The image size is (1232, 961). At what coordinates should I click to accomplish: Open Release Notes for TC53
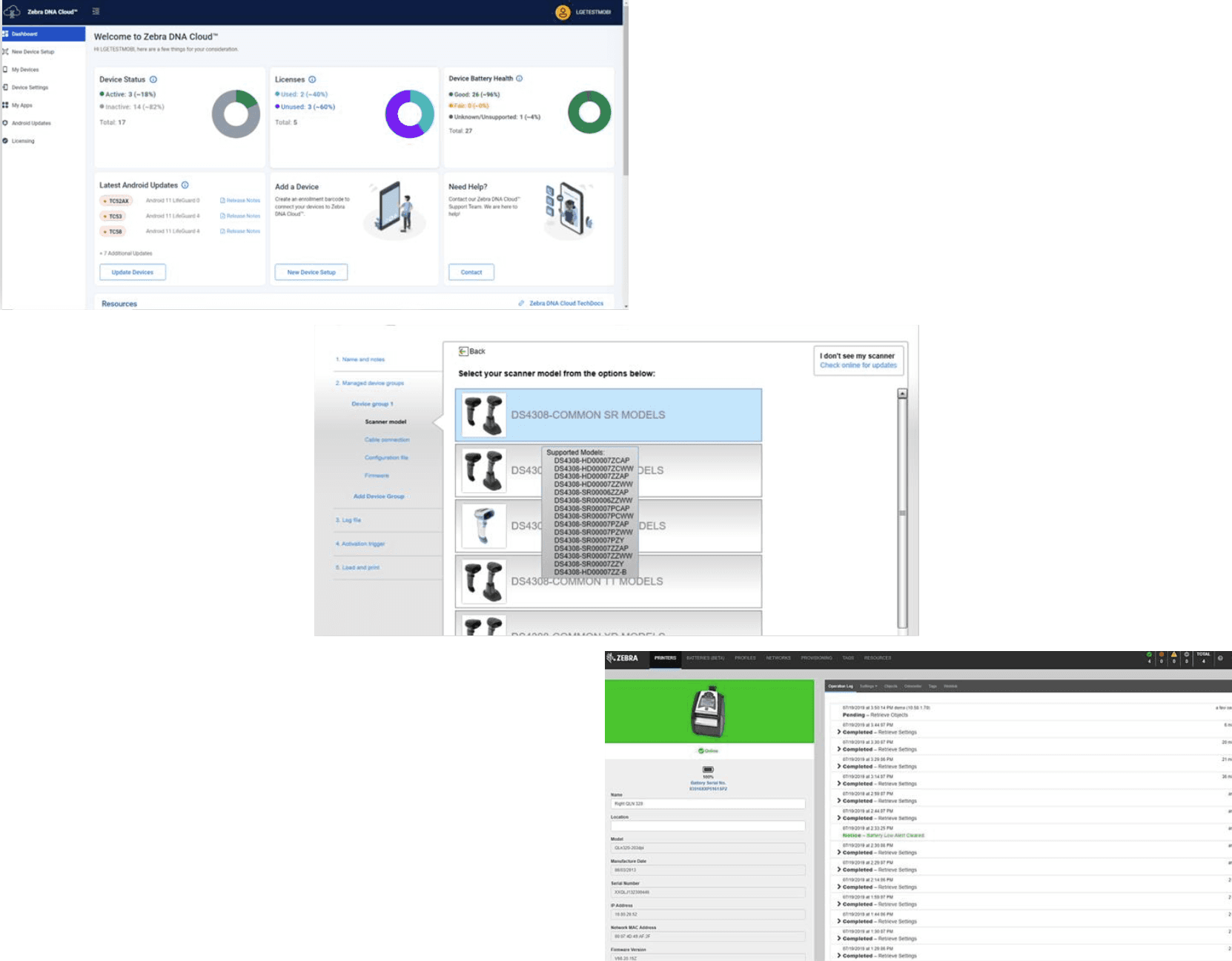(240, 216)
